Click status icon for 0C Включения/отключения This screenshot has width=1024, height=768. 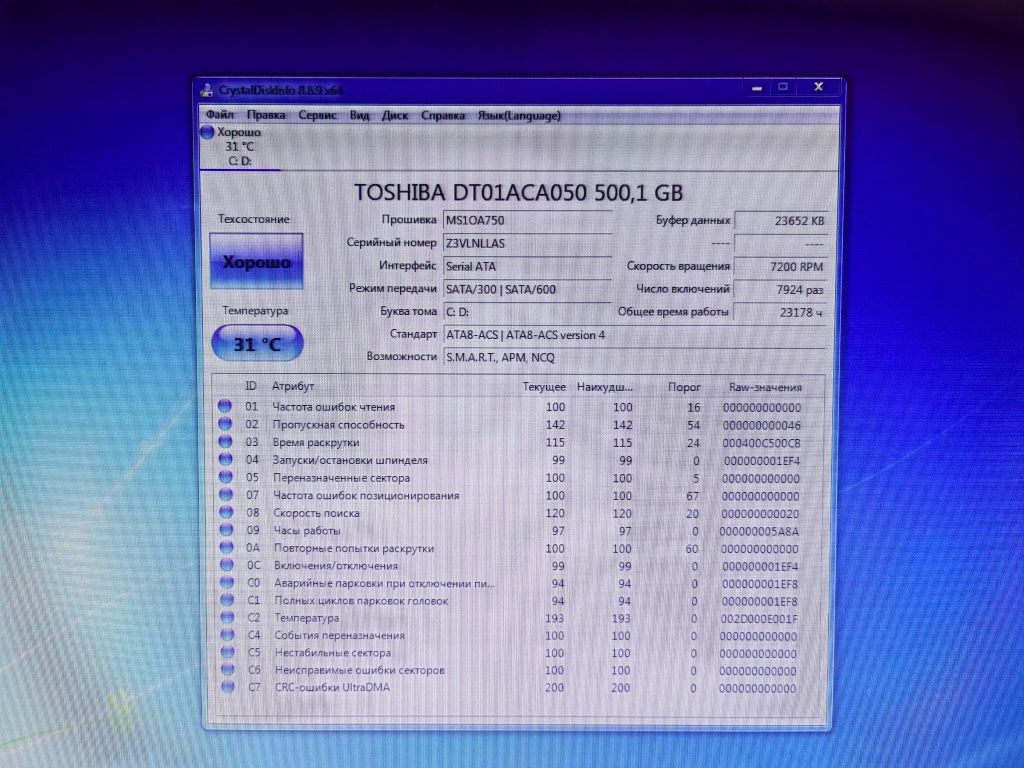[227, 565]
